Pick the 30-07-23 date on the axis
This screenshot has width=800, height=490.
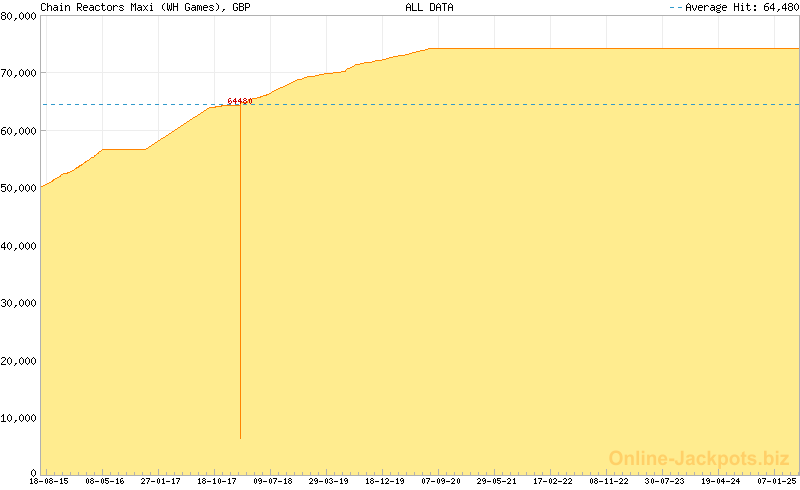click(x=665, y=481)
